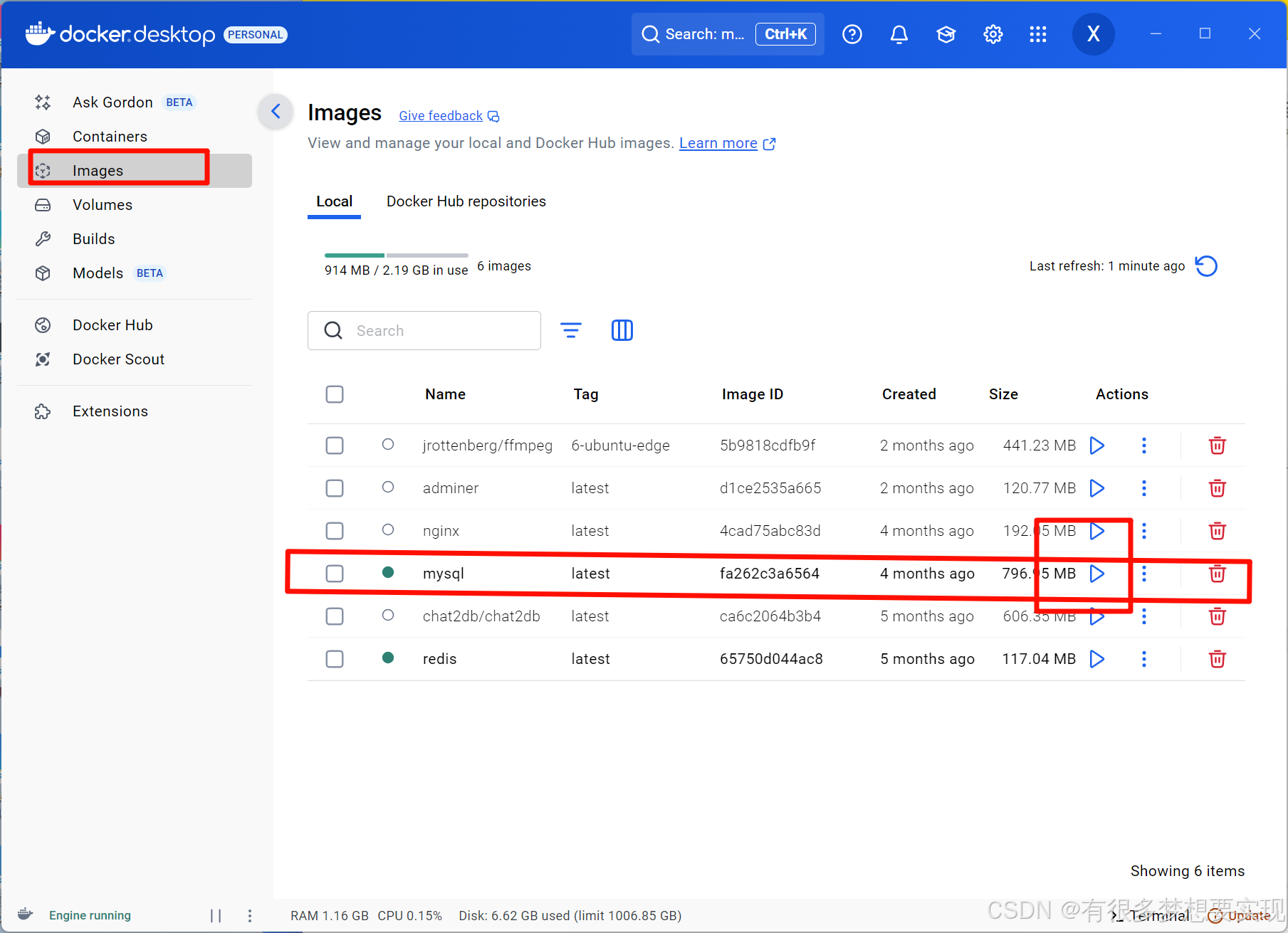
Task: Run the adminer image
Action: (1096, 488)
